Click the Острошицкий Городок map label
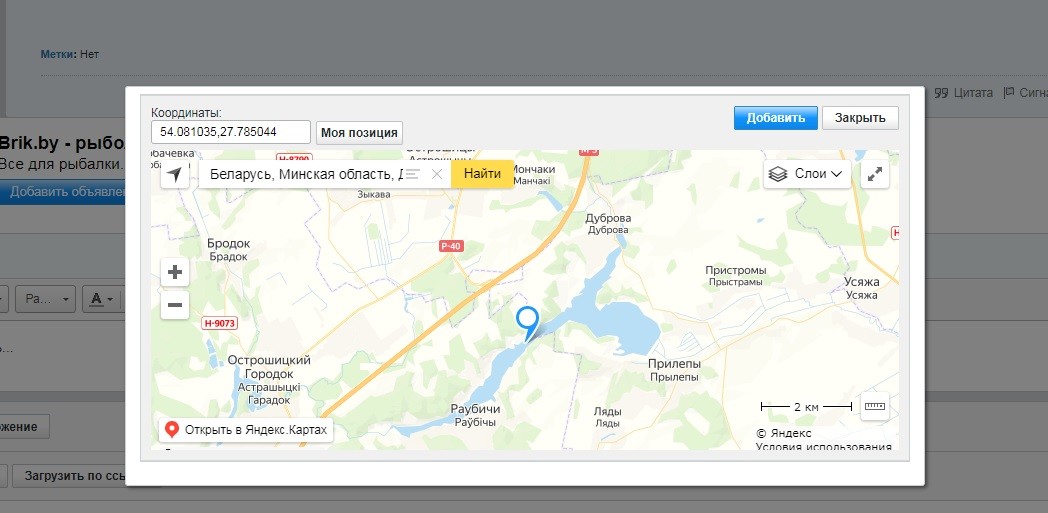Viewport: 1048px width, 513px height. tap(269, 367)
